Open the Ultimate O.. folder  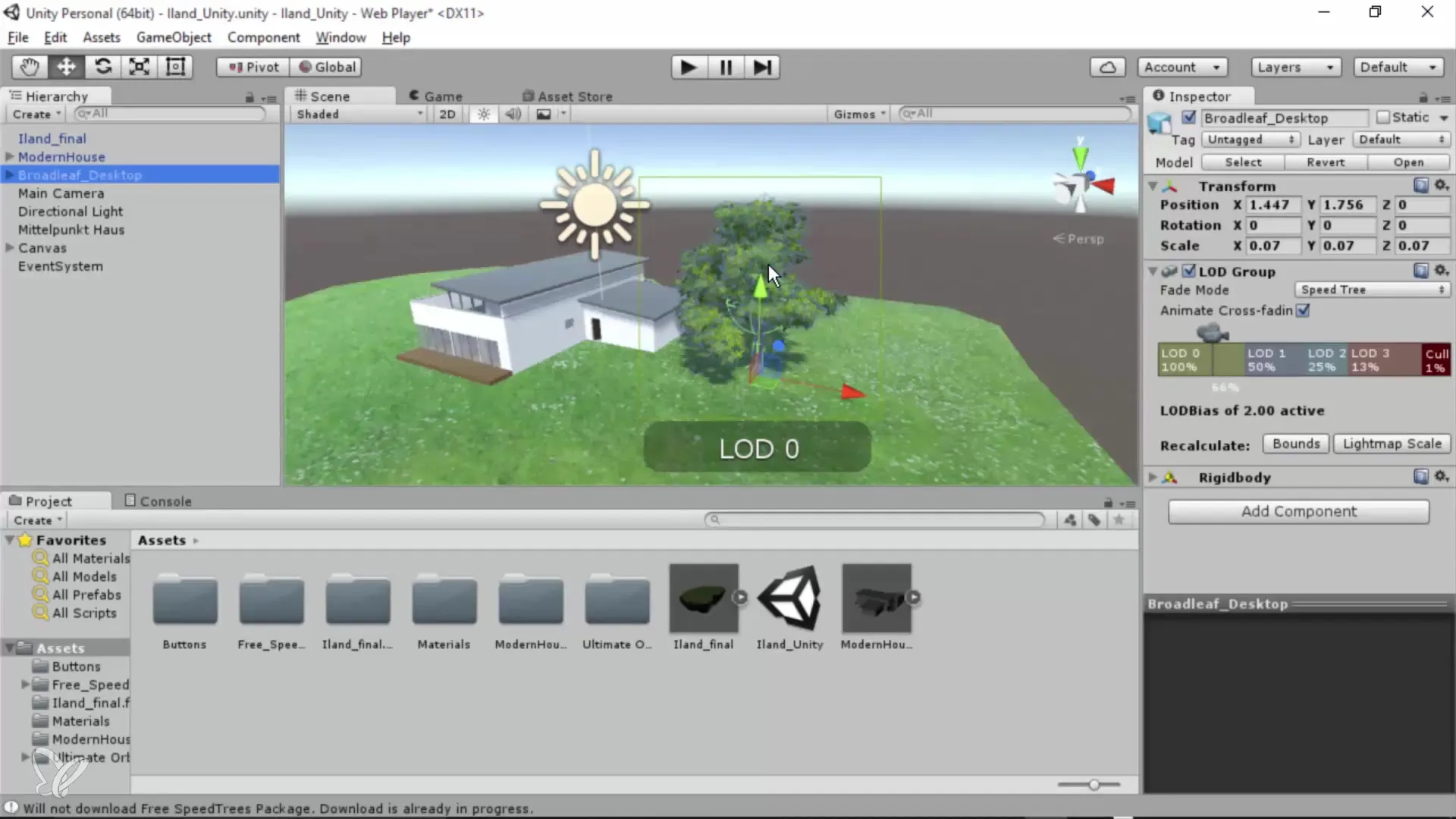(617, 607)
